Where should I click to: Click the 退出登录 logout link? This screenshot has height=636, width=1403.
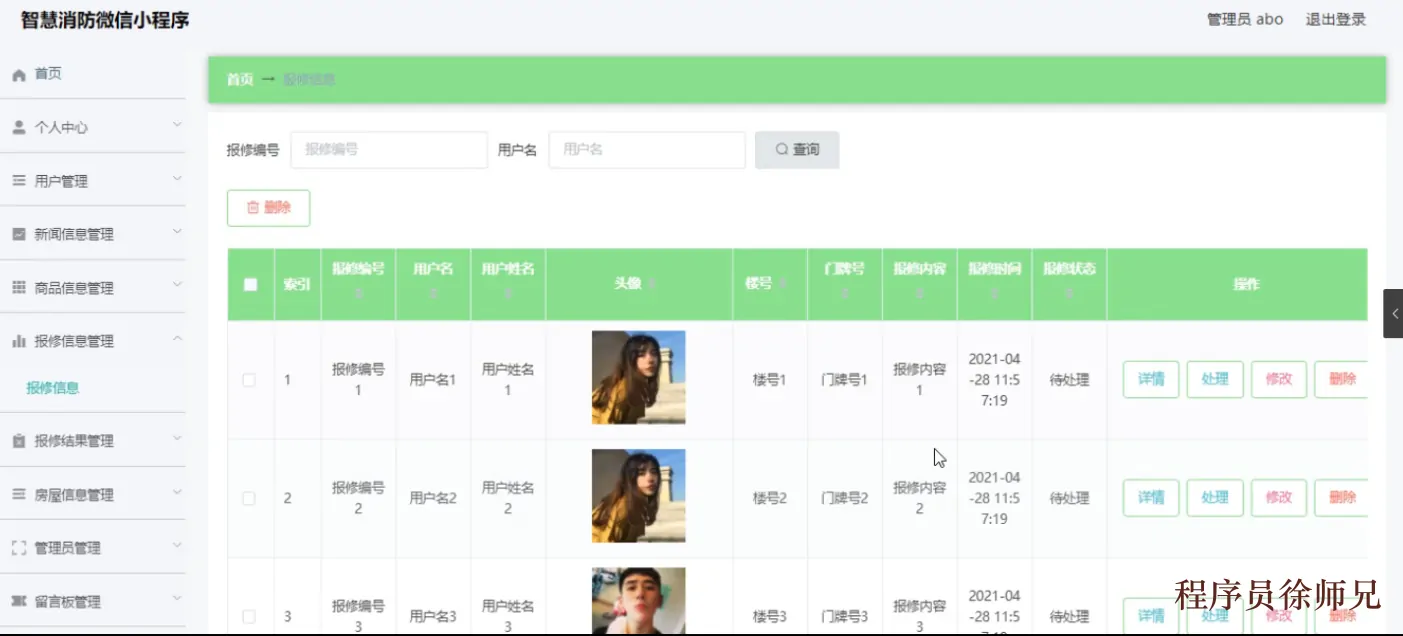pyautogui.click(x=1335, y=19)
